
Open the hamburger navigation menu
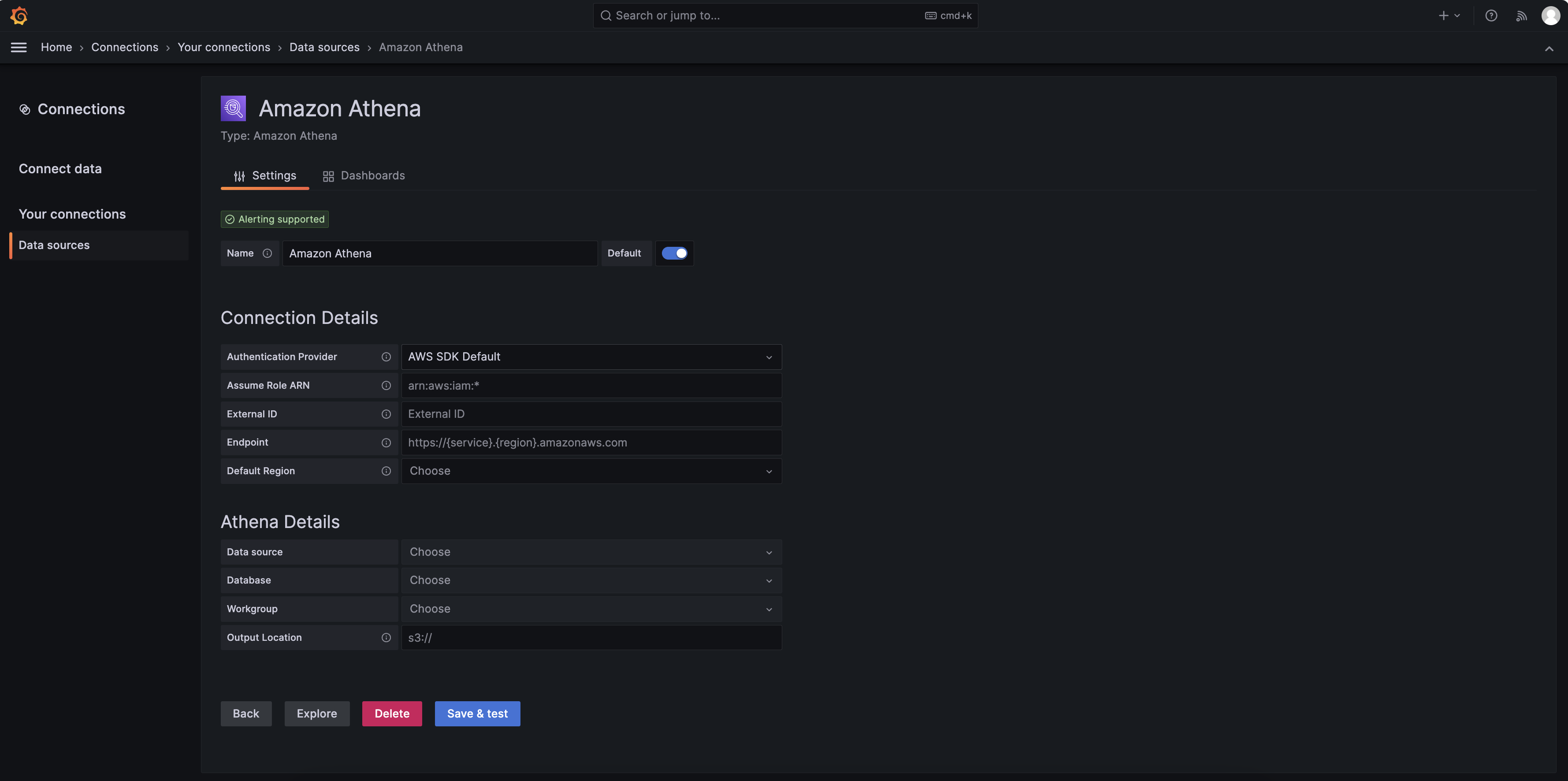pyautogui.click(x=19, y=48)
